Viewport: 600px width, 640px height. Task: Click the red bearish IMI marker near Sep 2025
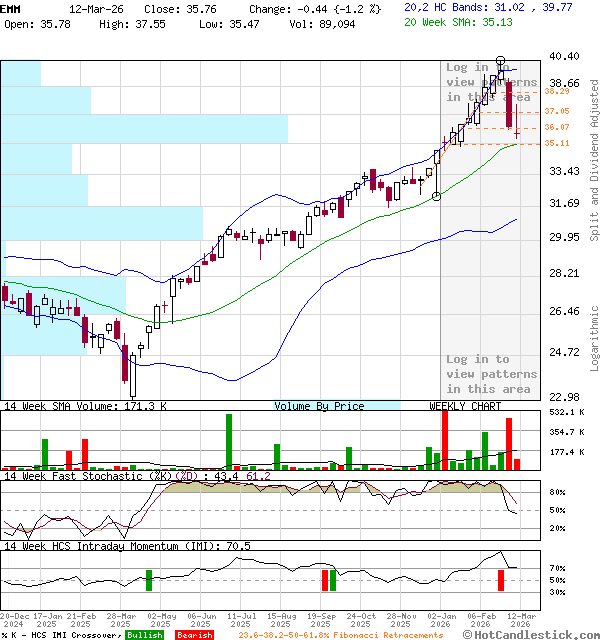point(325,580)
